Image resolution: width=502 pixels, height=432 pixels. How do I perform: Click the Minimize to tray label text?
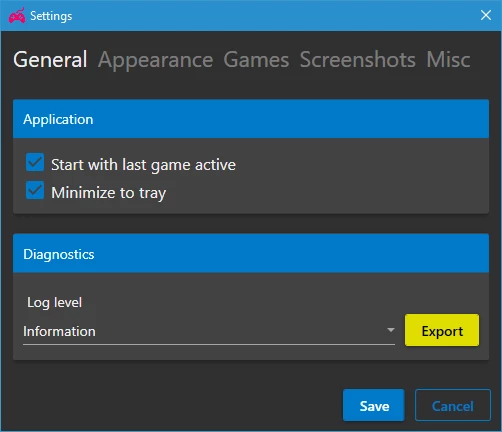click(108, 193)
